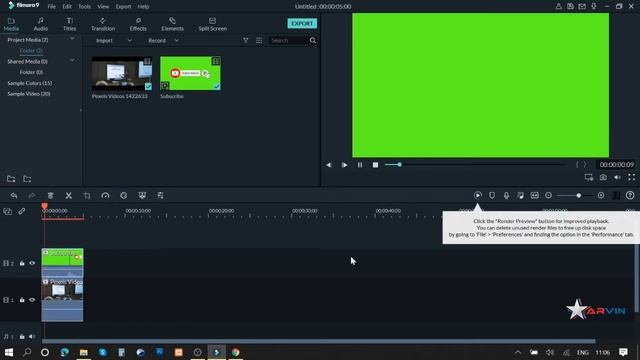Adjust preview volume via speaker icon
Image resolution: width=640 pixels, height=360 pixels.
(x=617, y=177)
